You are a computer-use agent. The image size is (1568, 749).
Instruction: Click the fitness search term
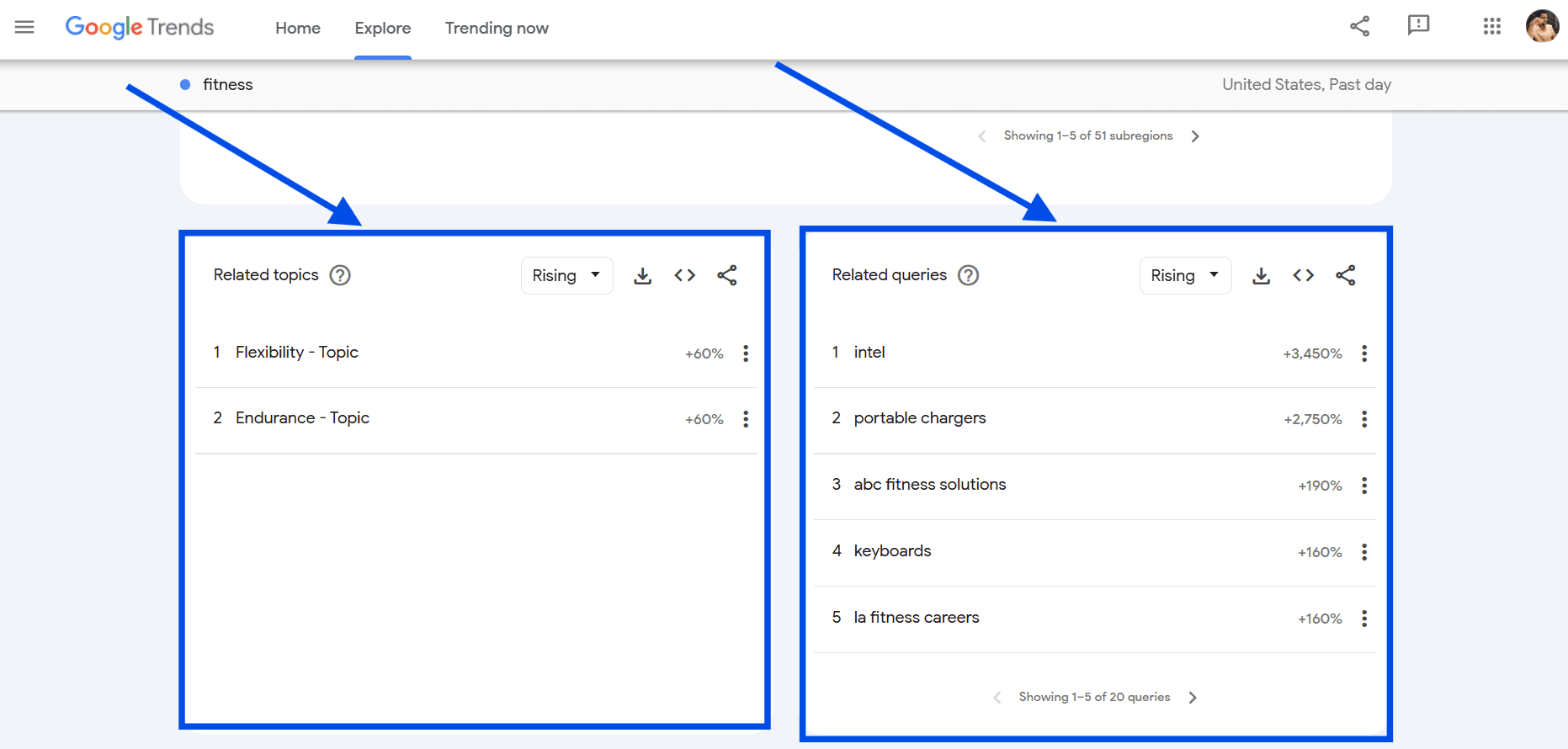(x=228, y=84)
